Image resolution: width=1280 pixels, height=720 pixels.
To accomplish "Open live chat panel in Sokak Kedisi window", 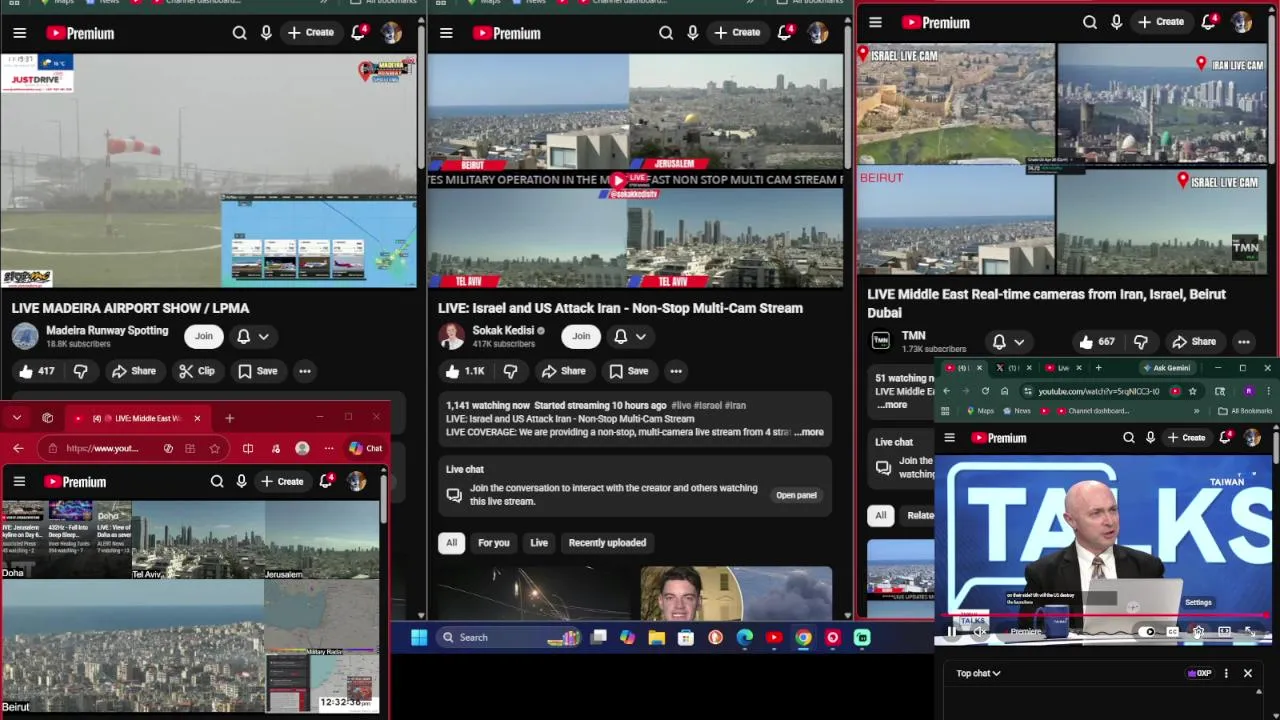I will pyautogui.click(x=796, y=495).
